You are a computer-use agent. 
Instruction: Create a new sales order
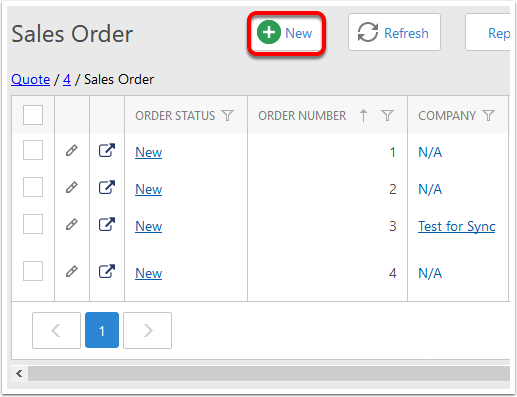coord(286,33)
